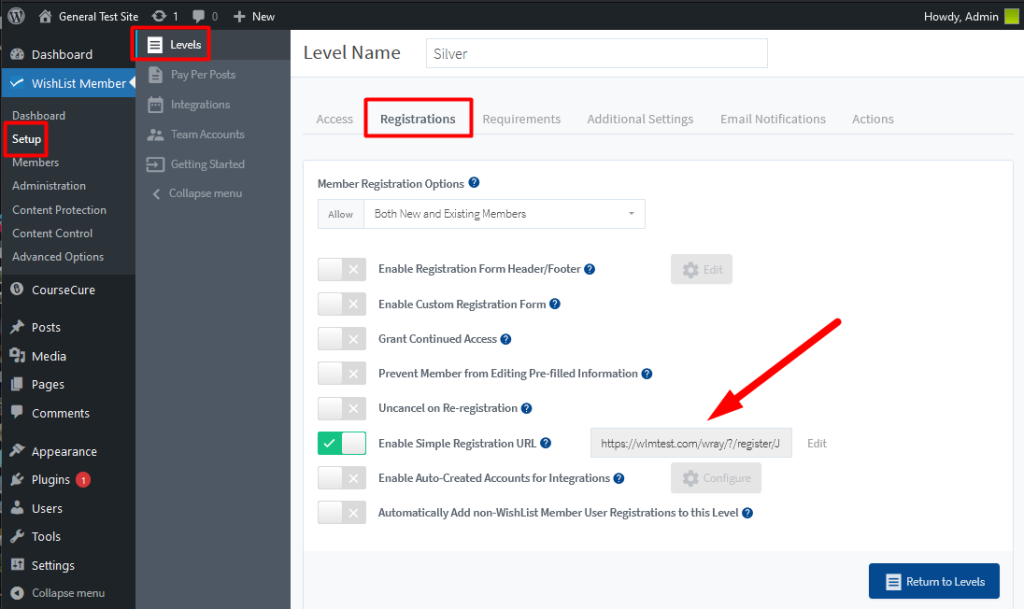The height and width of the screenshot is (609, 1024).
Task: Switch to the Access tab
Action: (x=334, y=119)
